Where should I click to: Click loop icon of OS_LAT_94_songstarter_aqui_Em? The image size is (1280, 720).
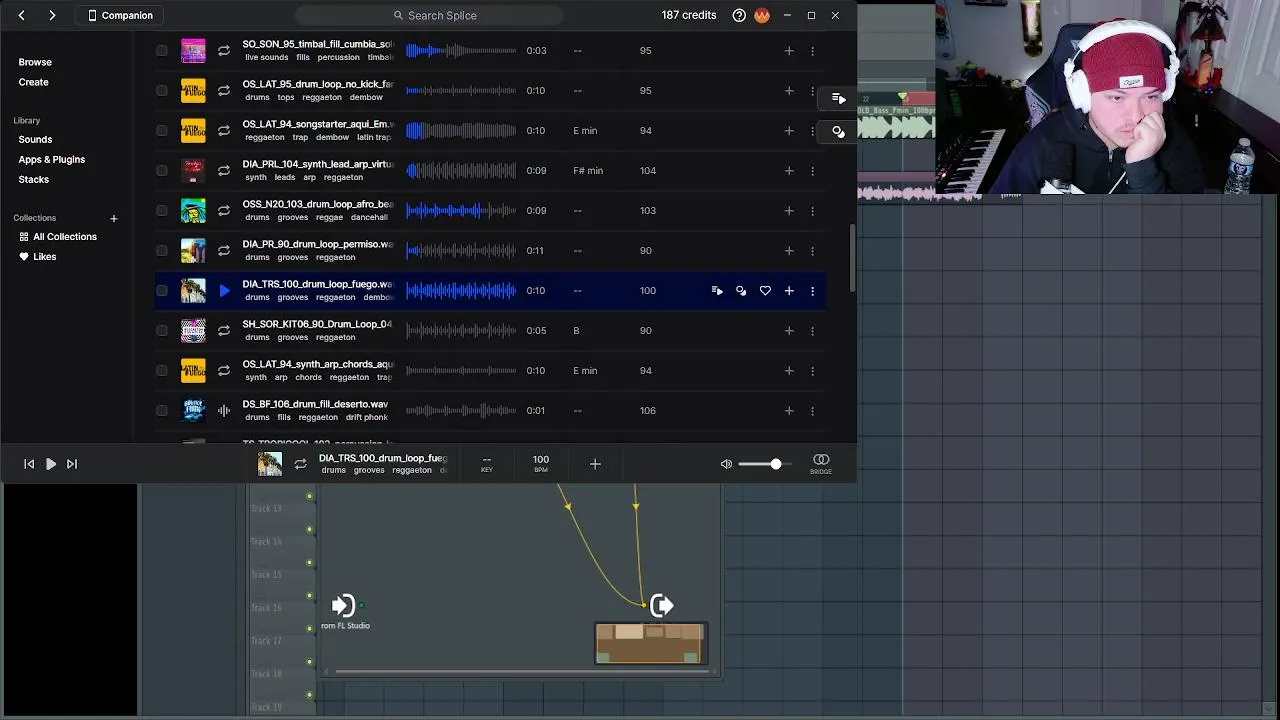click(x=224, y=131)
